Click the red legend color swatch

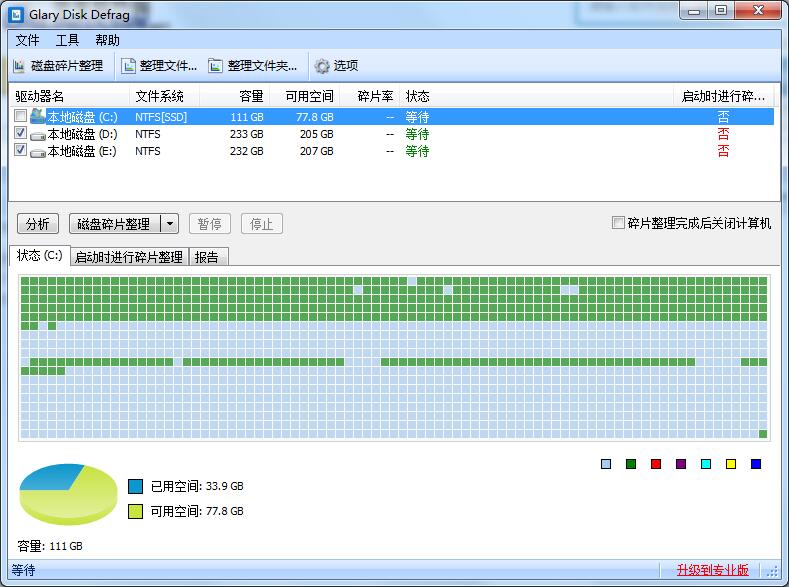pos(656,464)
